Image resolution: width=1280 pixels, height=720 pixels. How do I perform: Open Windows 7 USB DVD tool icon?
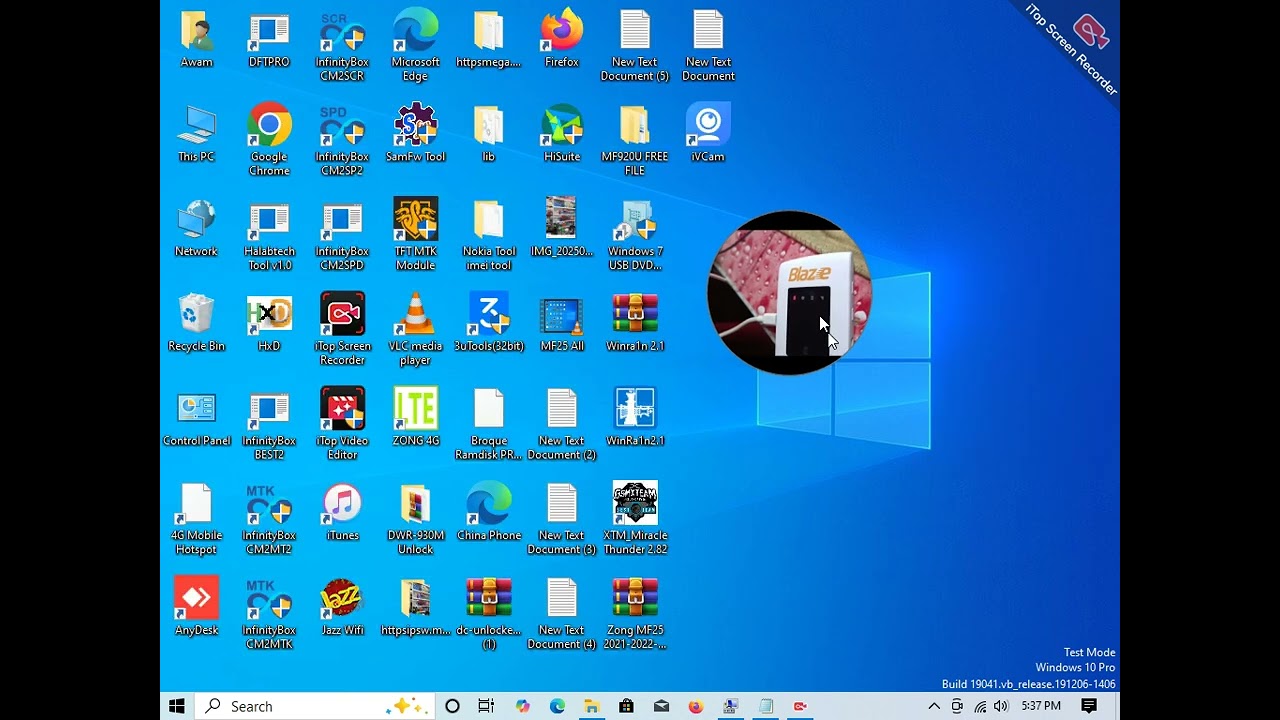(x=635, y=236)
